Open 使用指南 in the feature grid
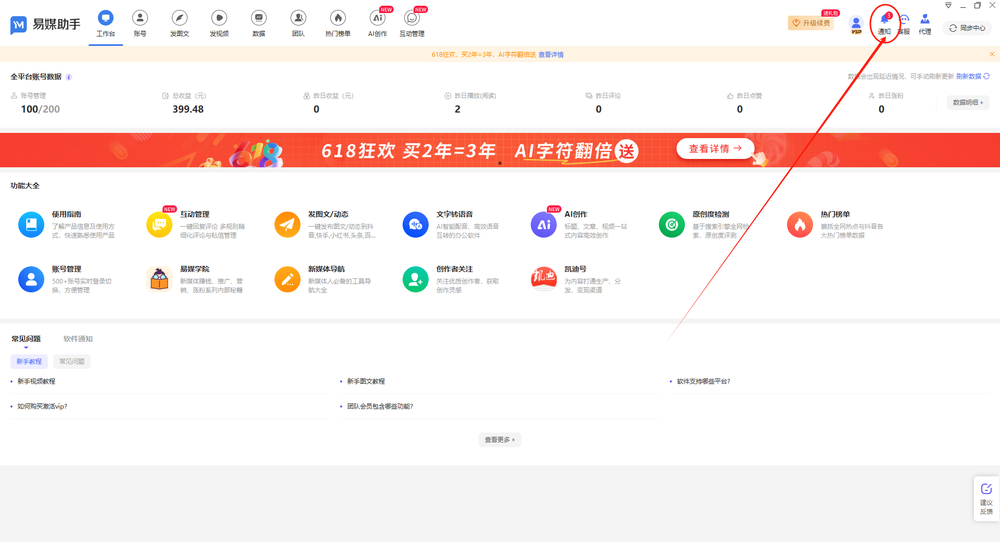The image size is (1000, 542). pos(67,224)
